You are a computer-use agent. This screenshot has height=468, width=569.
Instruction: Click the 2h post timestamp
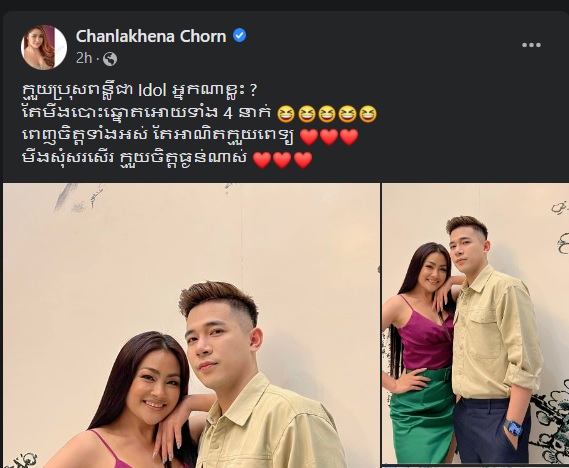(x=84, y=58)
